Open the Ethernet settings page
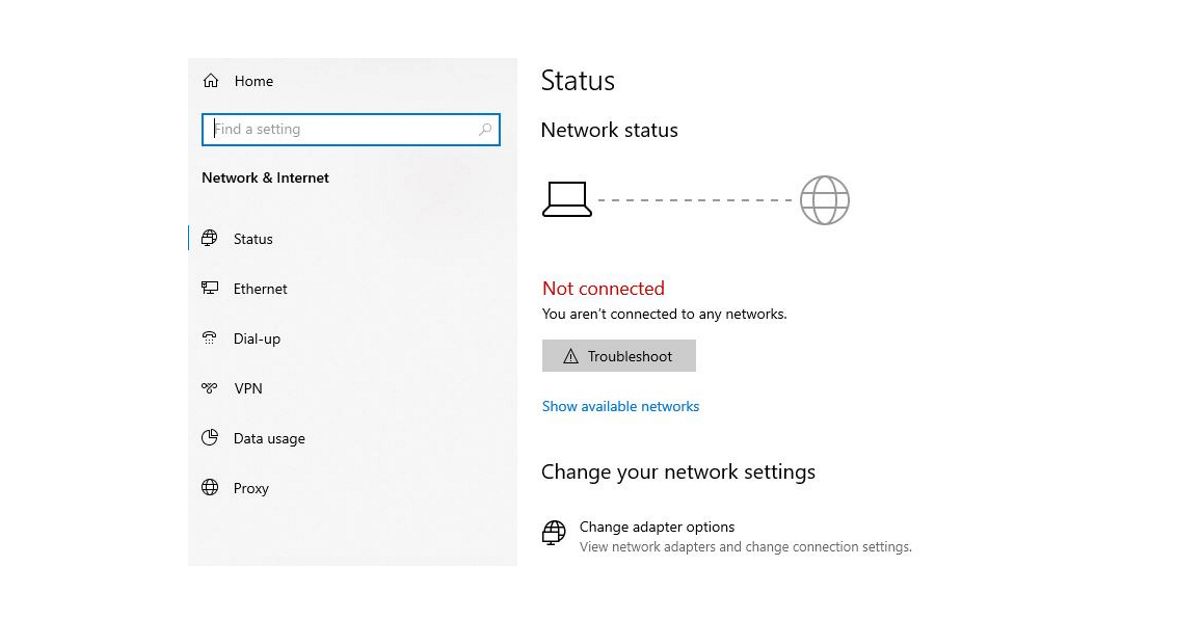The image size is (1200, 628). pos(260,288)
